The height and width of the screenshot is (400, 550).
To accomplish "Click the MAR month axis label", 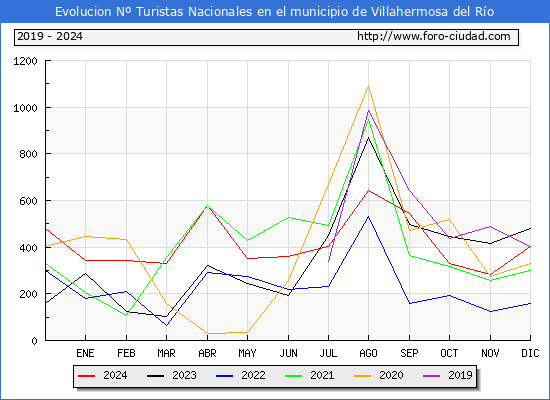I will (x=166, y=353).
